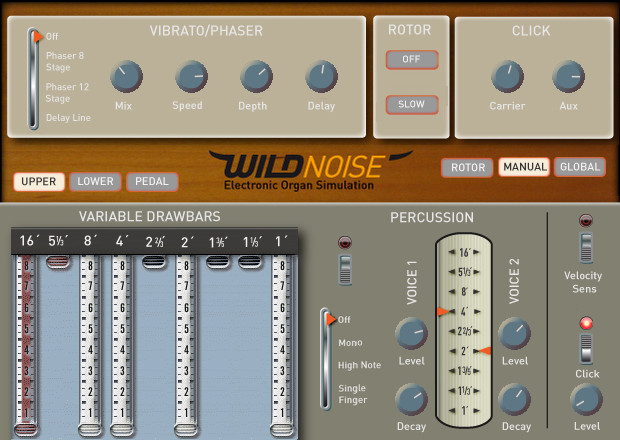Click the Click Aux knob
The width and height of the screenshot is (620, 440).
pos(569,76)
